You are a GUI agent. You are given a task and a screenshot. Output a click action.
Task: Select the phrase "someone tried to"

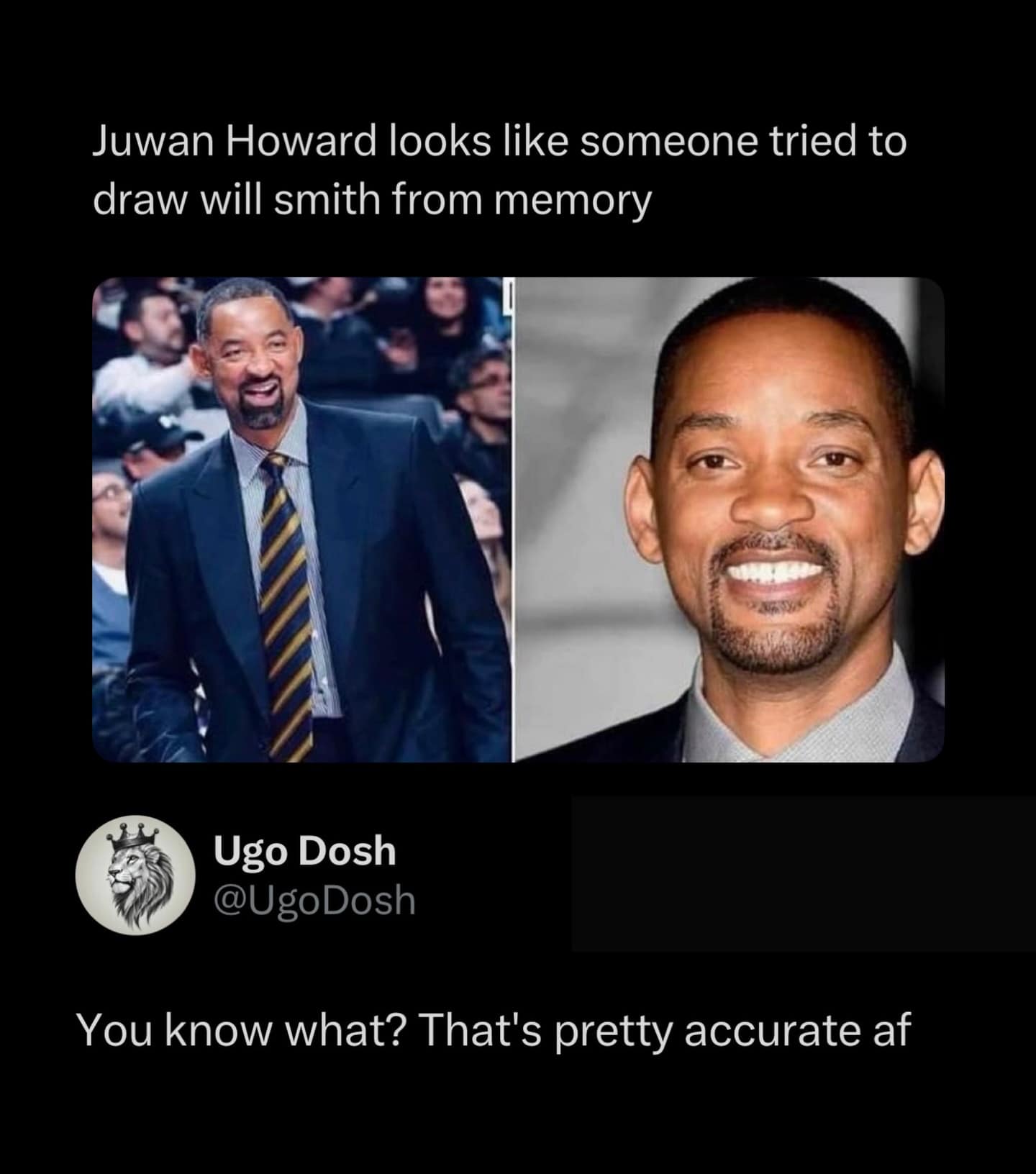742,141
